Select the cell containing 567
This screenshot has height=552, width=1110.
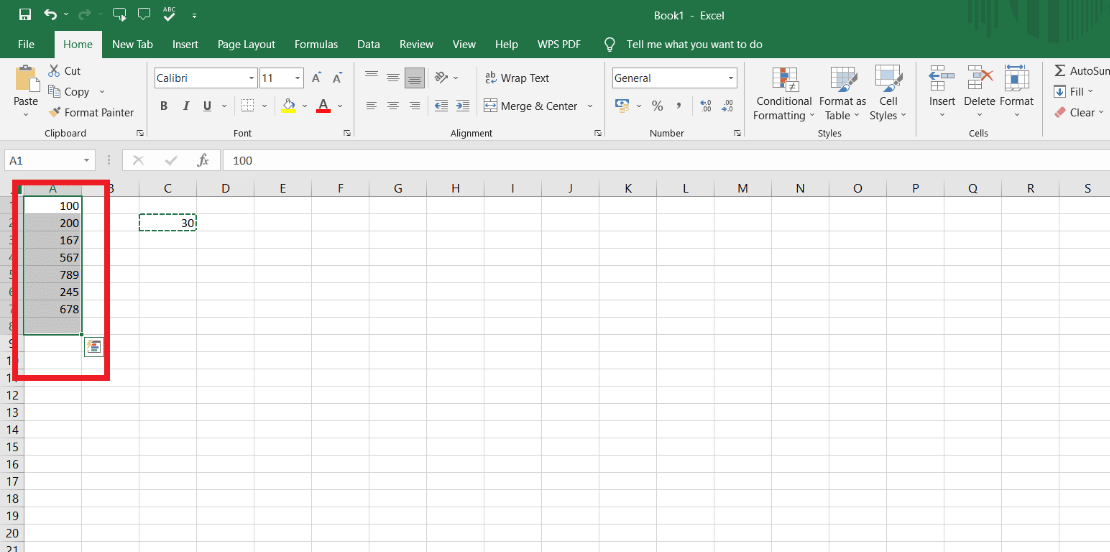pyautogui.click(x=53, y=257)
